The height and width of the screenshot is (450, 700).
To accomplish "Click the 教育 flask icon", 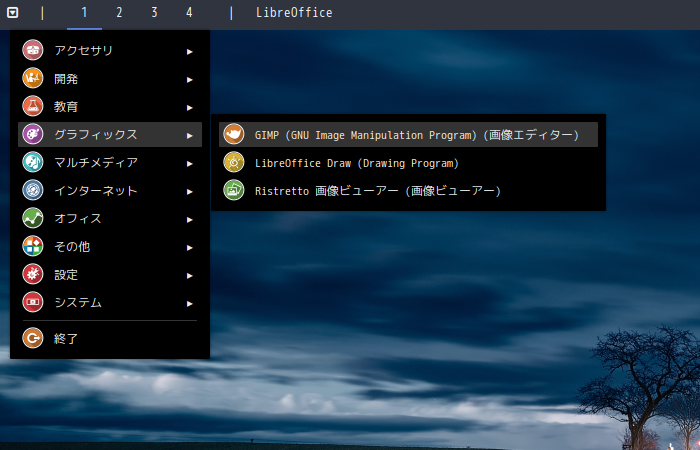I will [33, 106].
